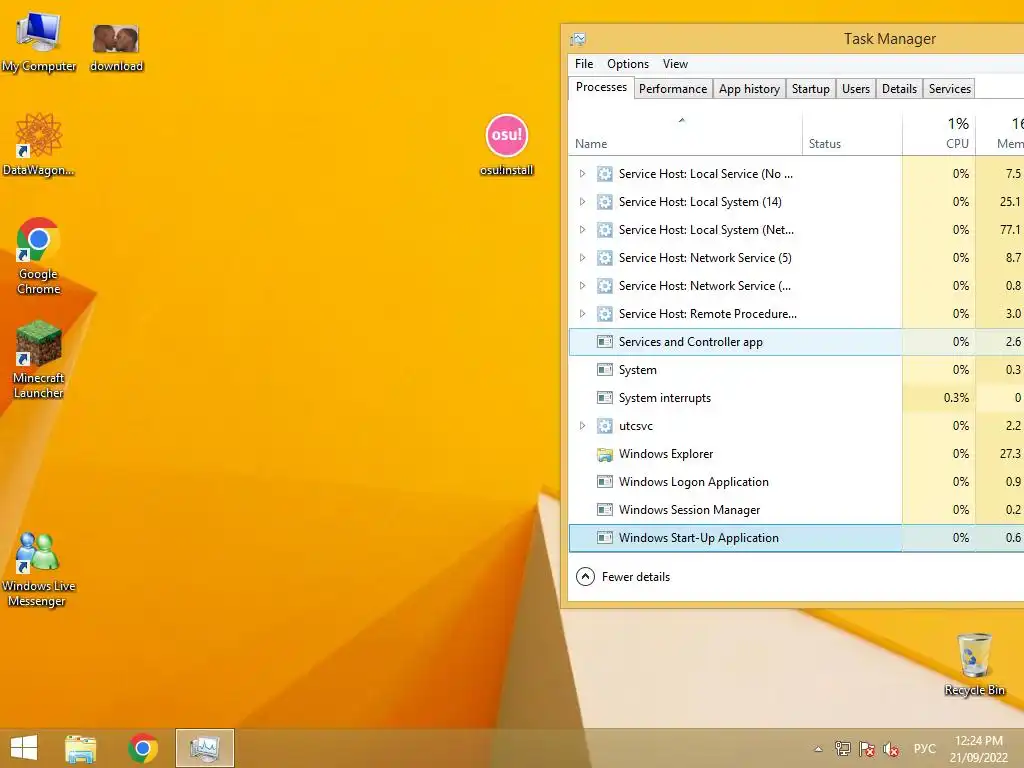Viewport: 1024px width, 768px height.
Task: Click gear icon of Service Host: Local System (14)
Action: (605, 202)
